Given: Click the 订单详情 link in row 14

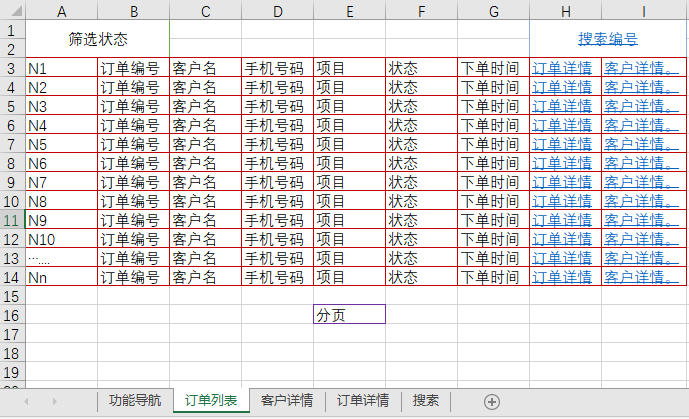Looking at the screenshot, I should 561,277.
